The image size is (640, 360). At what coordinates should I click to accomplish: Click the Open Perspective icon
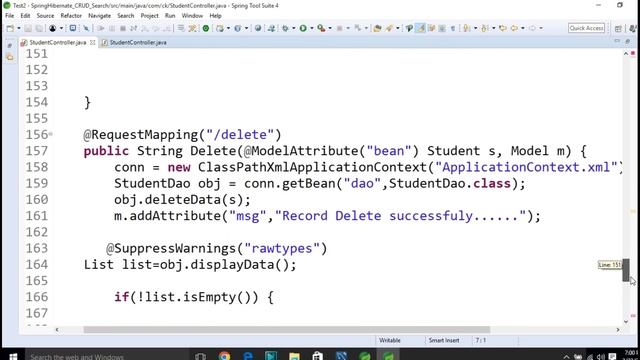click(618, 28)
